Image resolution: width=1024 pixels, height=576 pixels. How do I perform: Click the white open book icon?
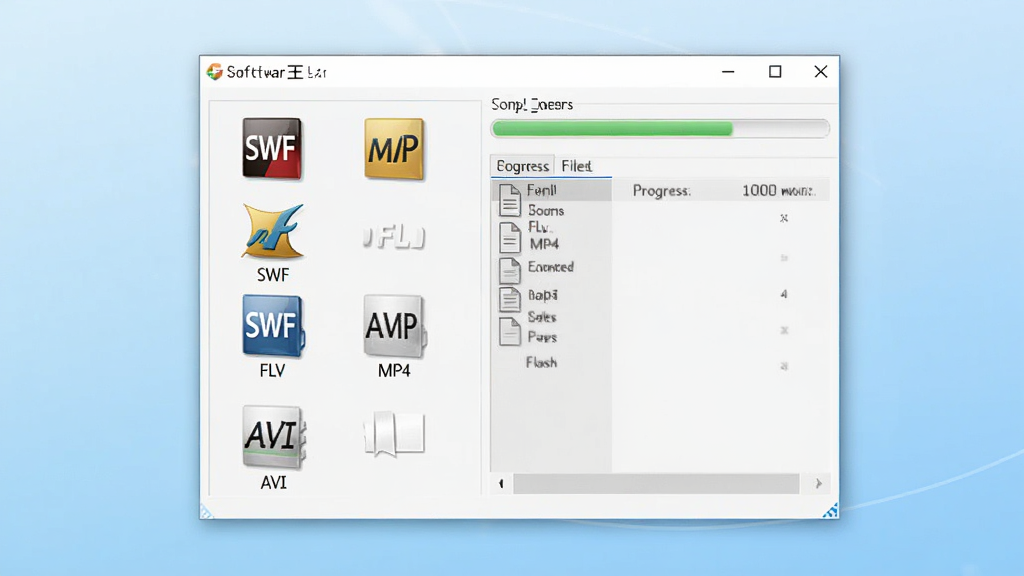[x=394, y=434]
